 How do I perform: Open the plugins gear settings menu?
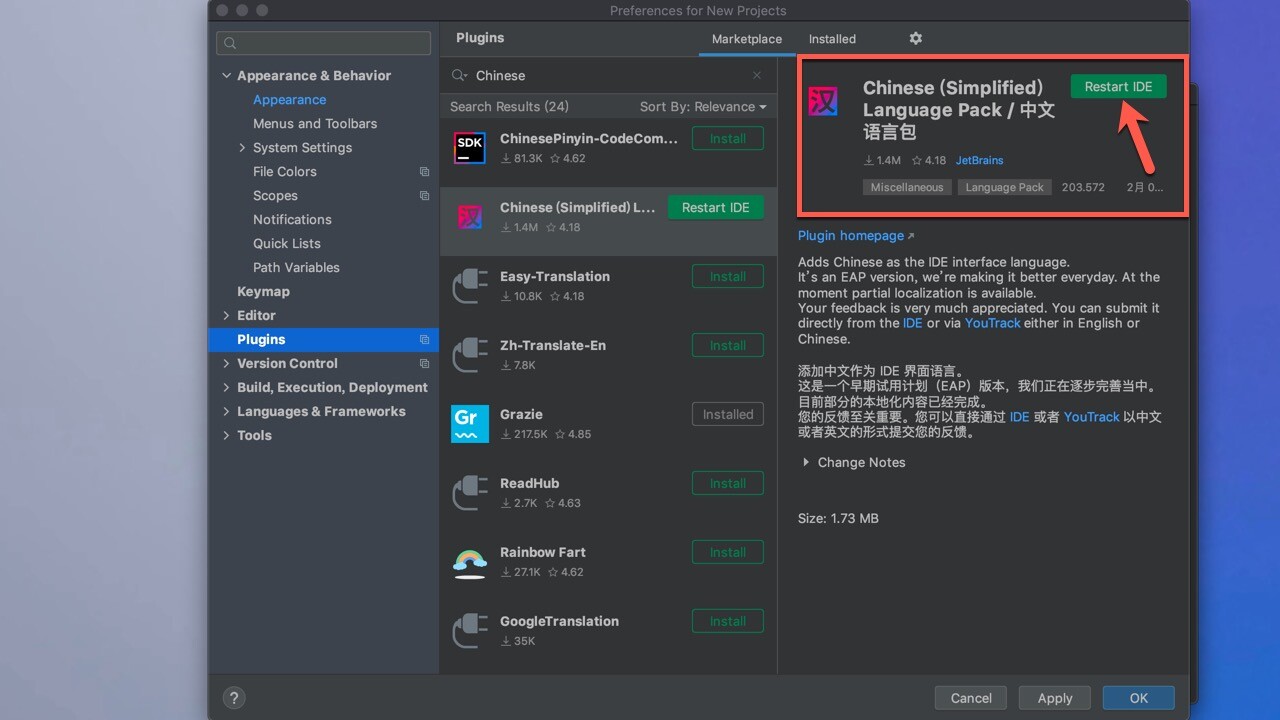click(x=915, y=38)
